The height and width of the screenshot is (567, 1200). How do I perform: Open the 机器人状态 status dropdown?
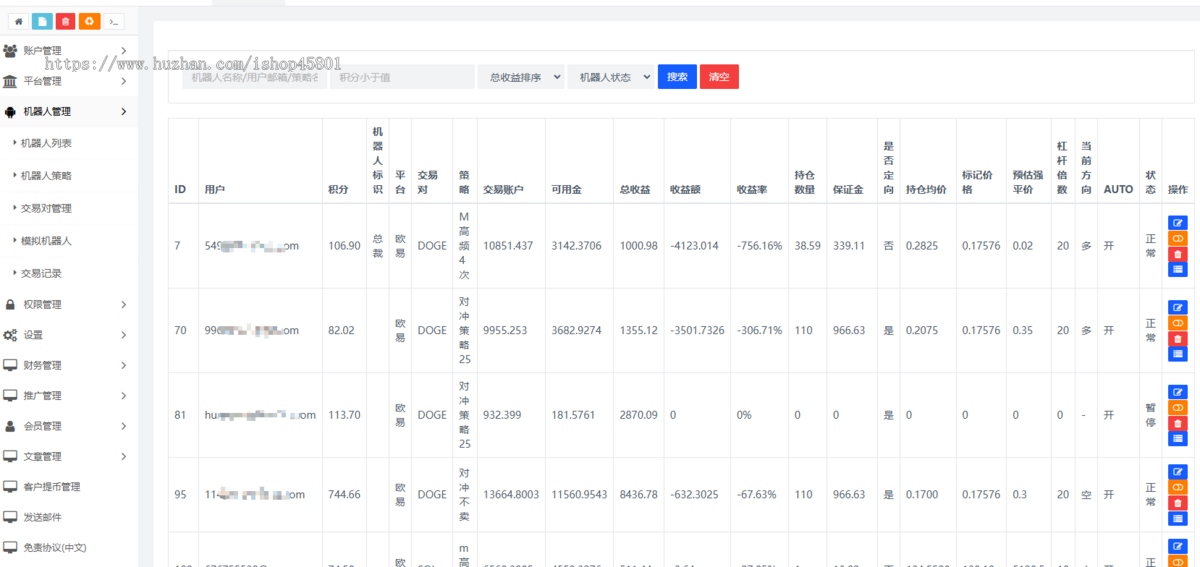click(x=610, y=77)
